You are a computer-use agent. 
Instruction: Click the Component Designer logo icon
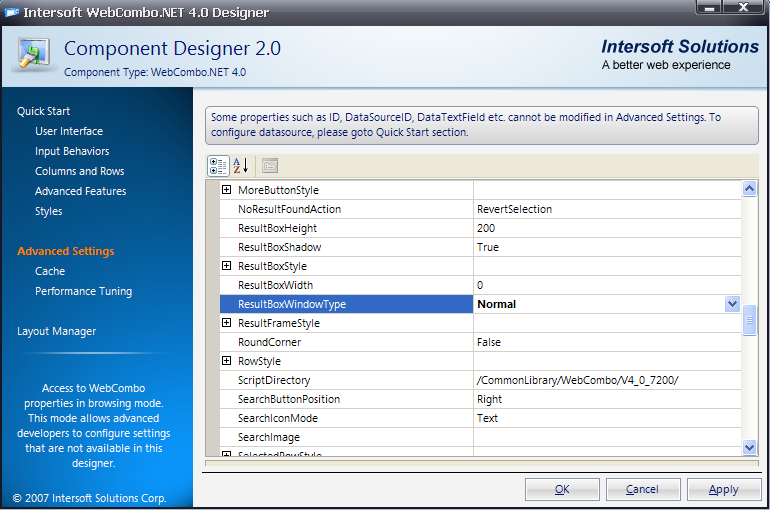point(33,55)
